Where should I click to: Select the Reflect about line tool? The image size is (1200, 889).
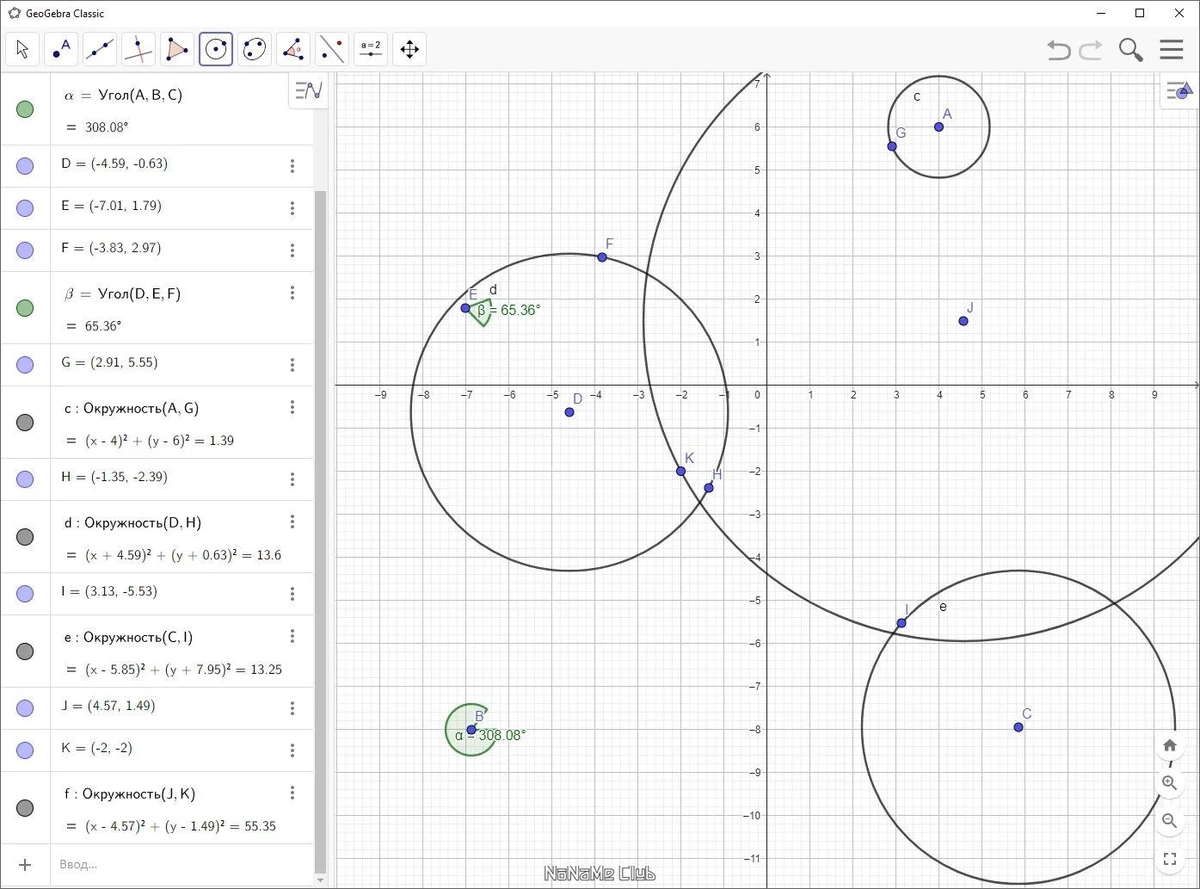[331, 49]
